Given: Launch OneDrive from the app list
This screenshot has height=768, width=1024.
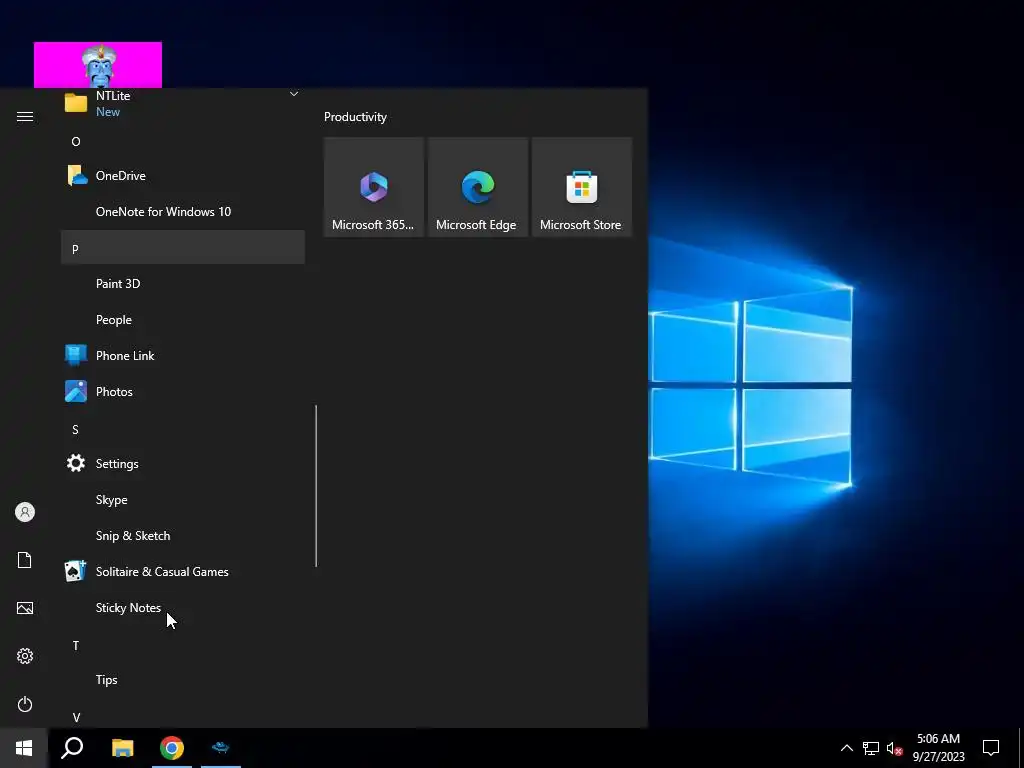Looking at the screenshot, I should (183, 176).
